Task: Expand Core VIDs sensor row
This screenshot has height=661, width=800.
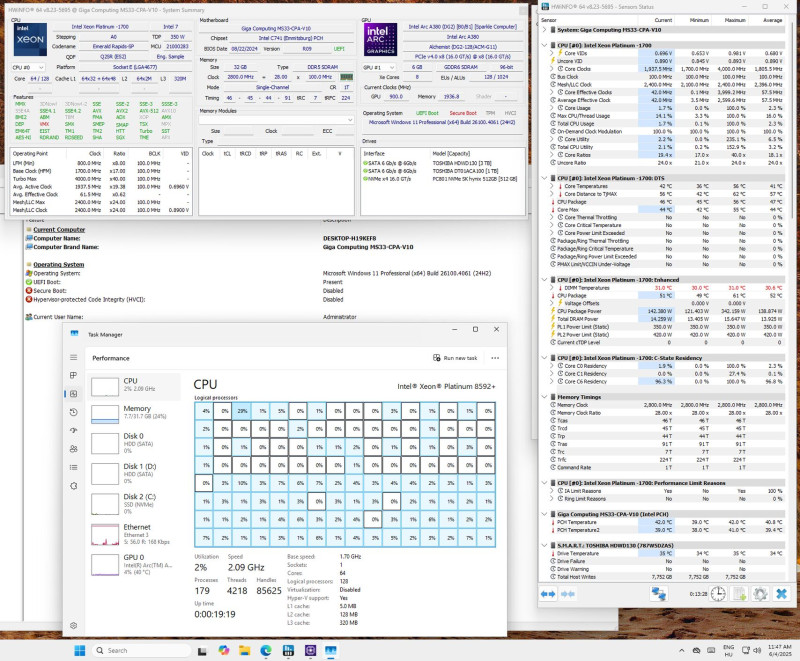Action: (552, 53)
